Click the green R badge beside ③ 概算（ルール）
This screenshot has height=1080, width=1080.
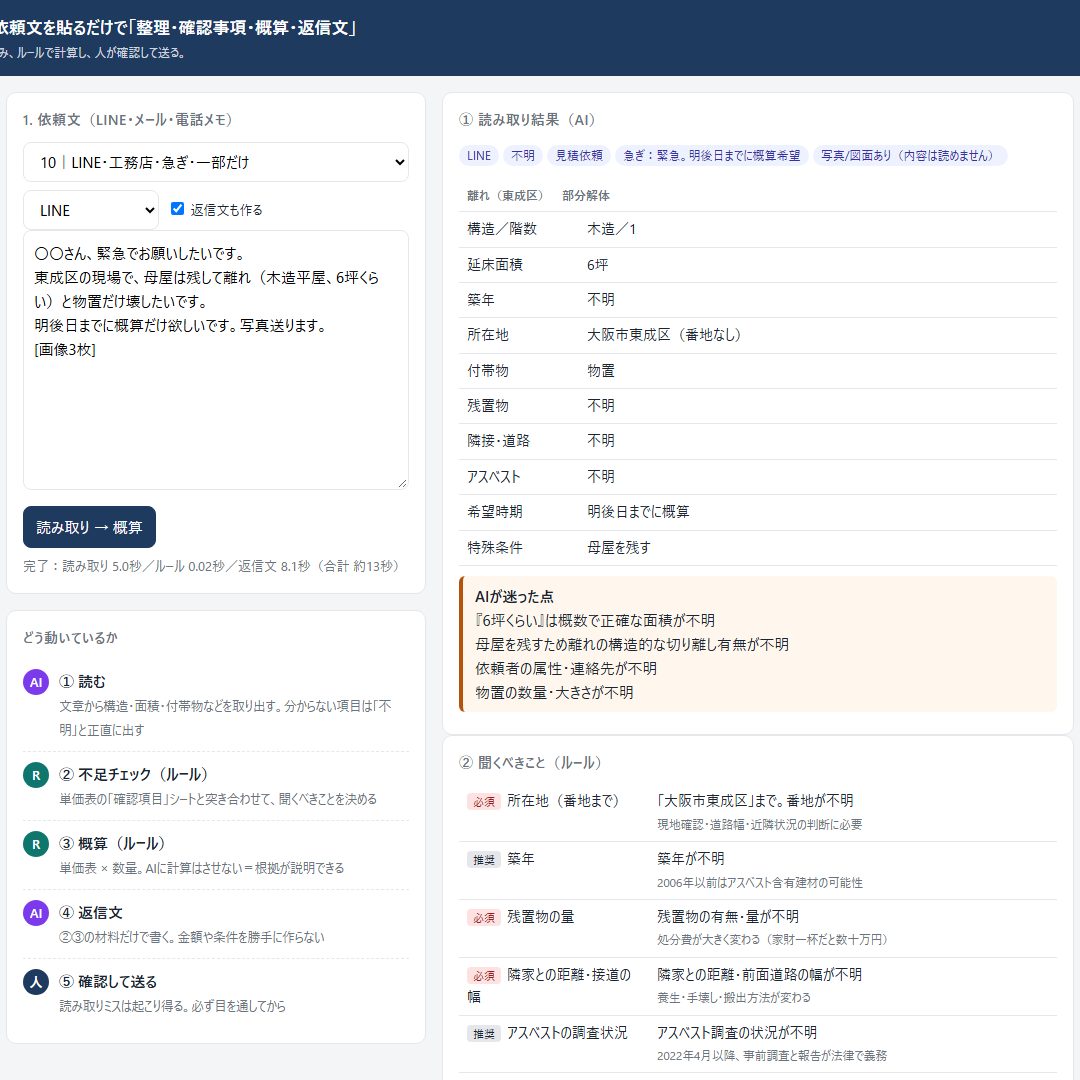[36, 844]
